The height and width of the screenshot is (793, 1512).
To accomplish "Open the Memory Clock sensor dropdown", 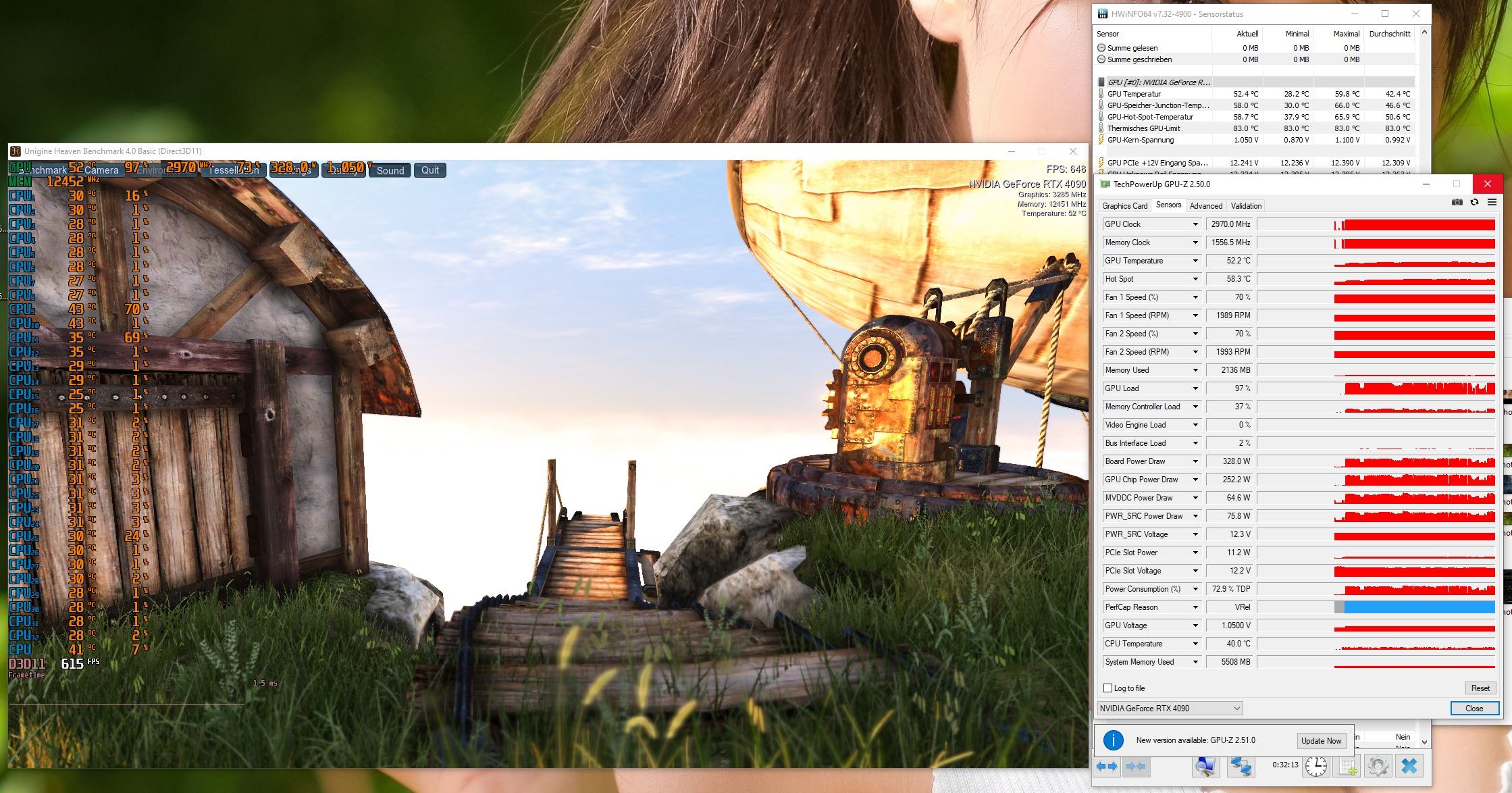I will (1195, 242).
